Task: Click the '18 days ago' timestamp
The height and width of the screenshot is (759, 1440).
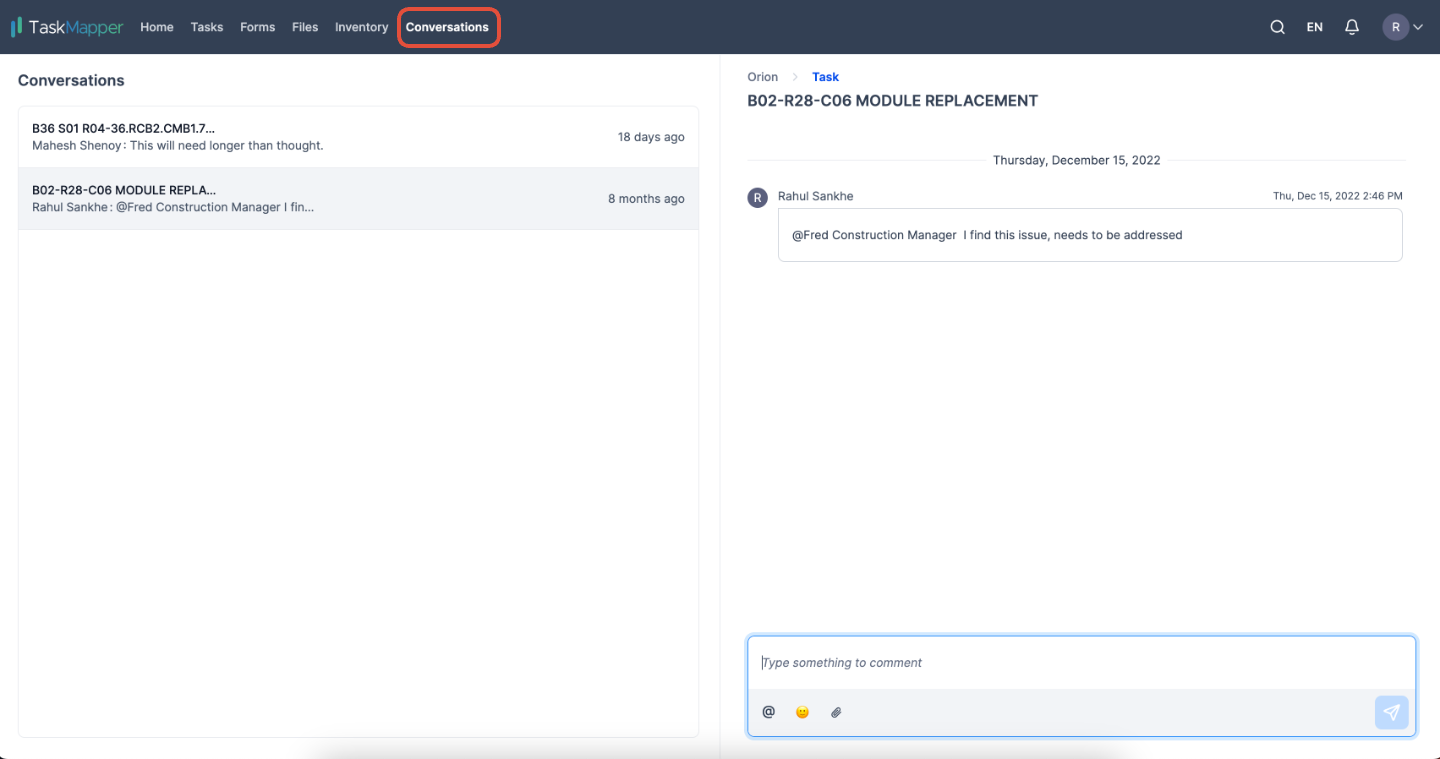Action: (651, 137)
